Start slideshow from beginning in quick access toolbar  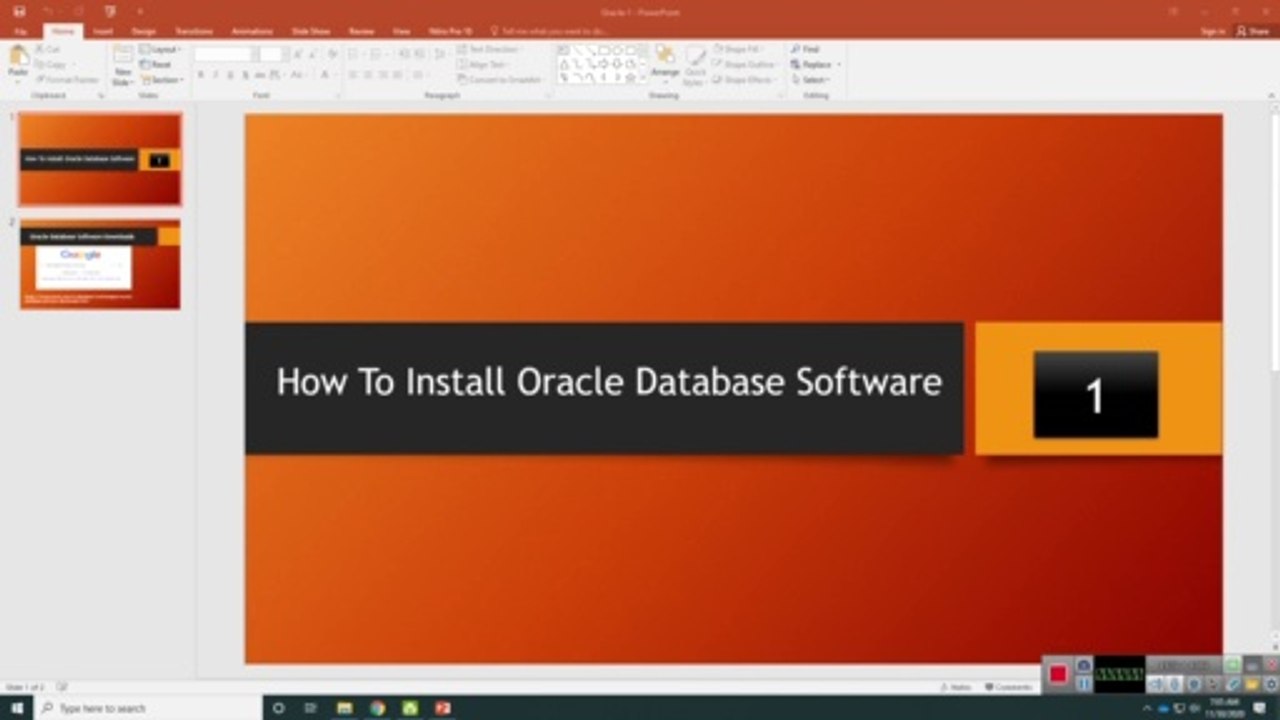(110, 11)
